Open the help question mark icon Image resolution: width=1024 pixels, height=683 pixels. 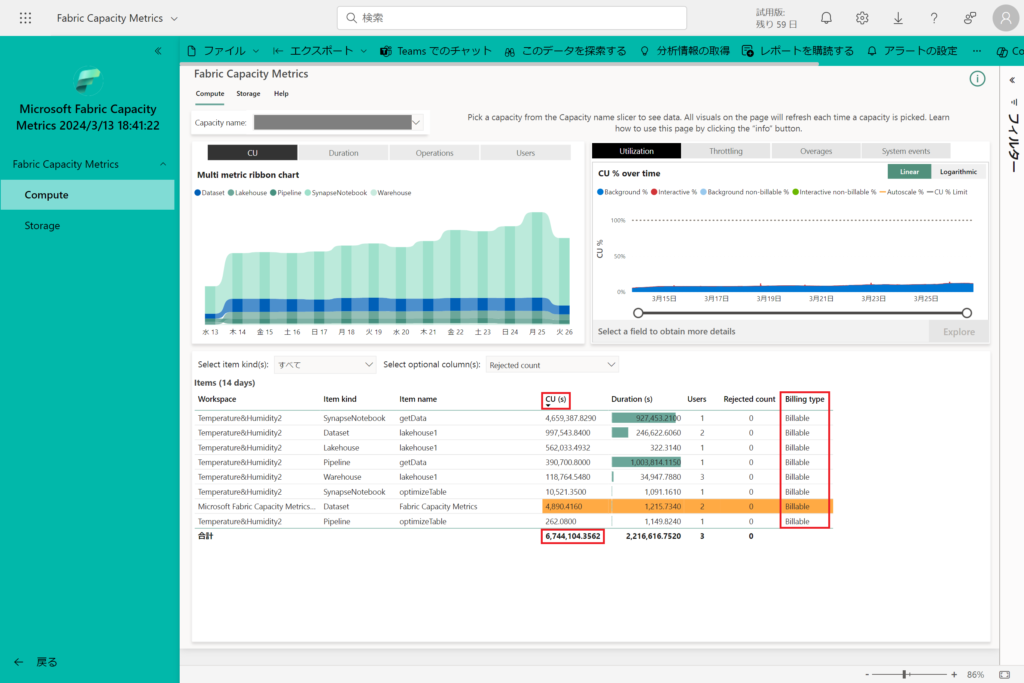coord(934,18)
